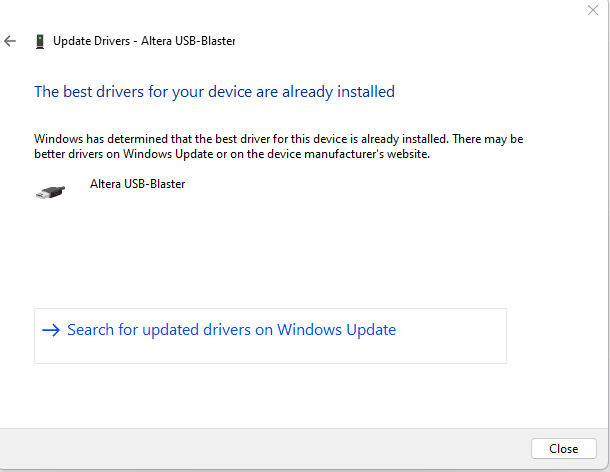Search for updated drivers on Windows Update
Image resolution: width=610 pixels, height=472 pixels.
(231, 330)
